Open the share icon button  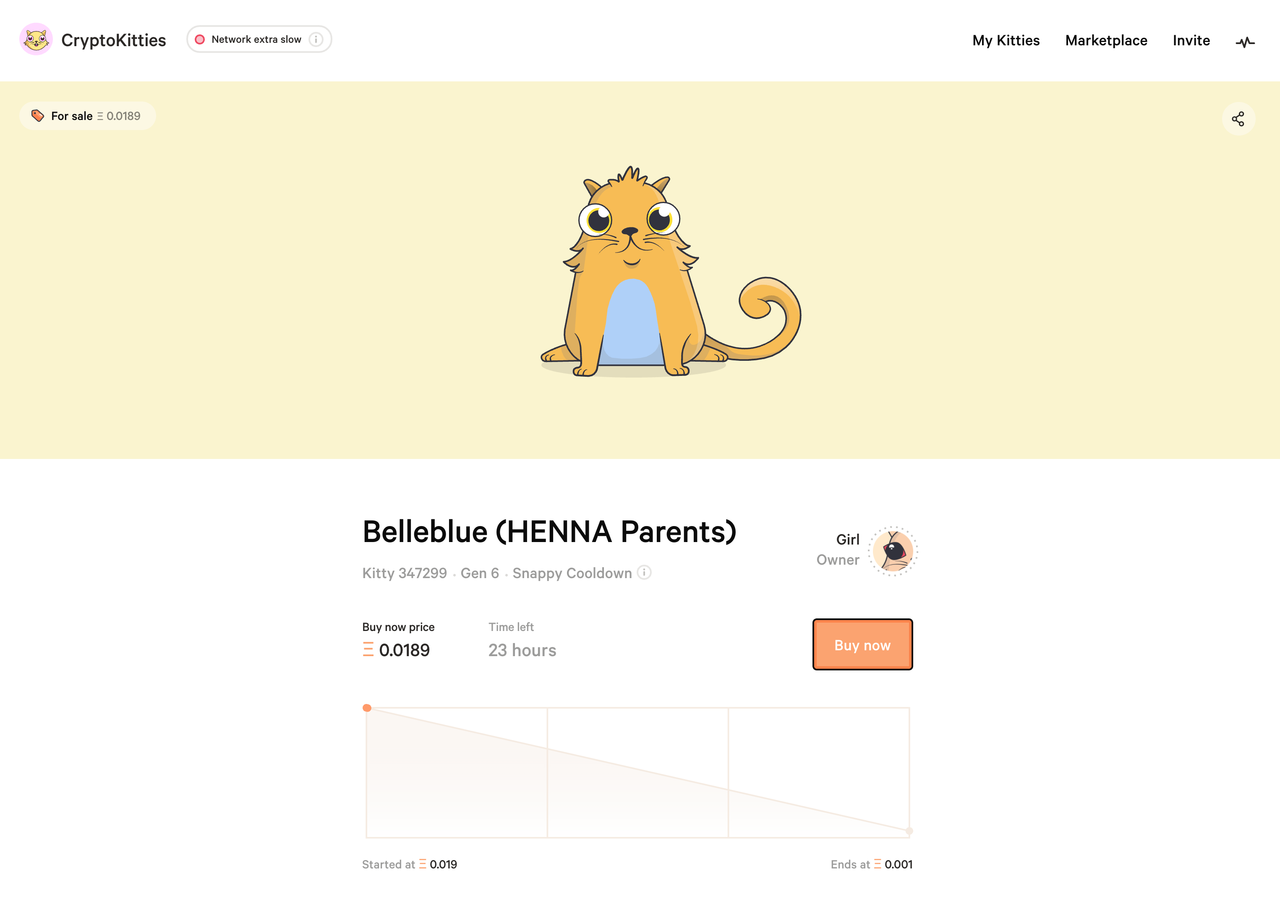tap(1238, 119)
